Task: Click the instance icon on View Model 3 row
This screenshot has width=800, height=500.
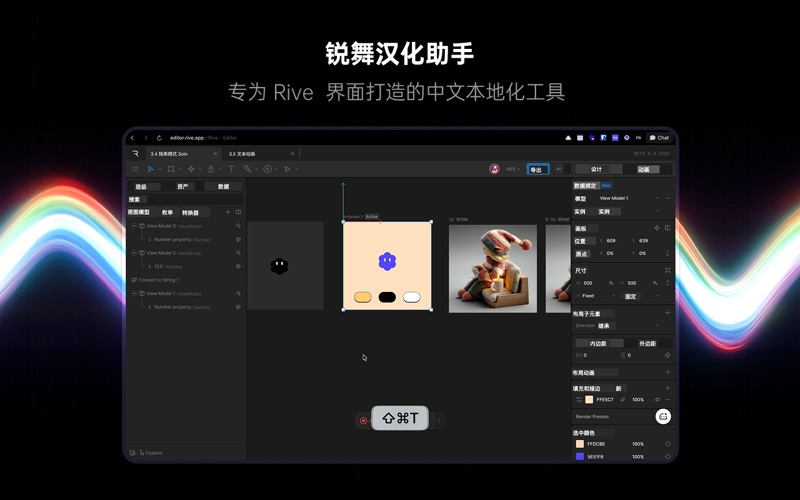Action: (x=238, y=226)
